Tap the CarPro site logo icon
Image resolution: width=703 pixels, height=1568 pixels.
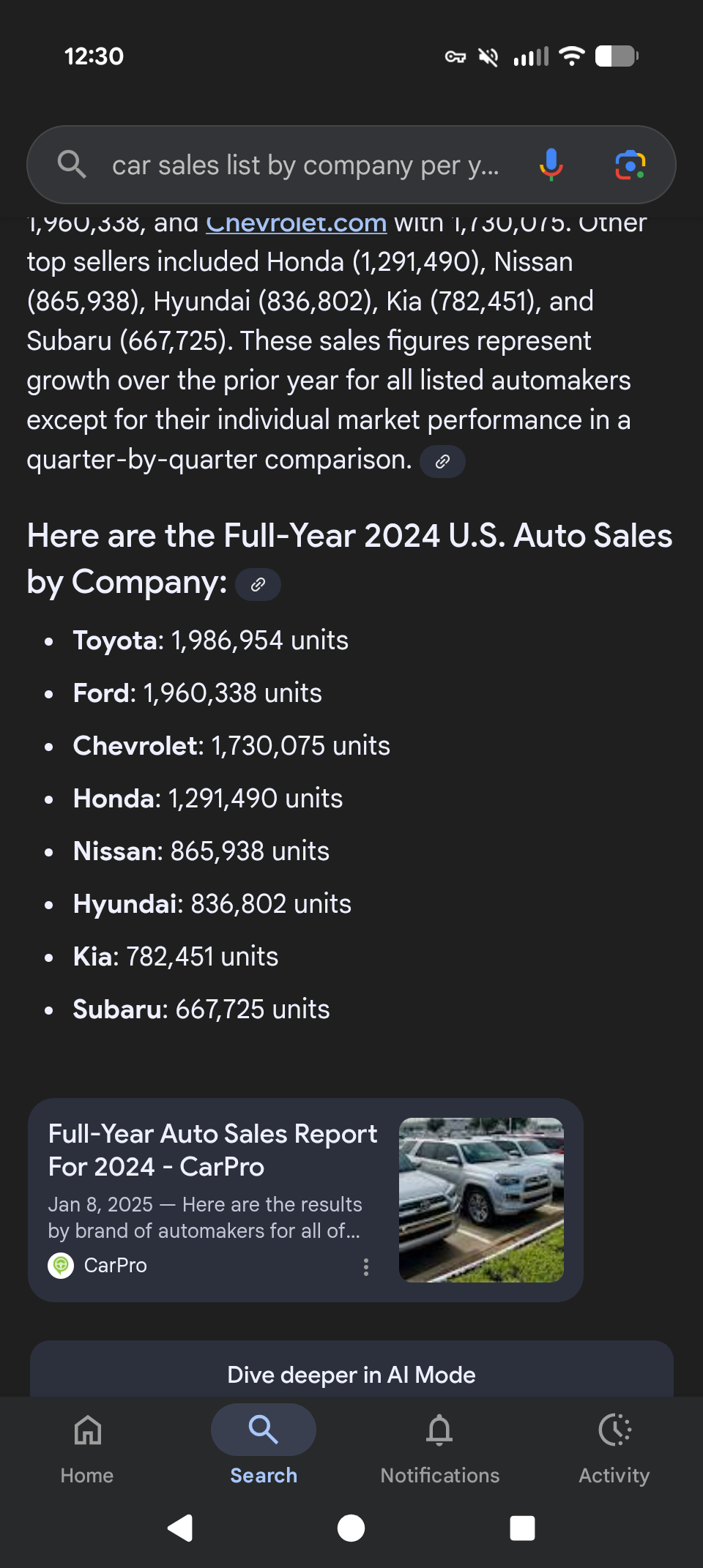(61, 1265)
